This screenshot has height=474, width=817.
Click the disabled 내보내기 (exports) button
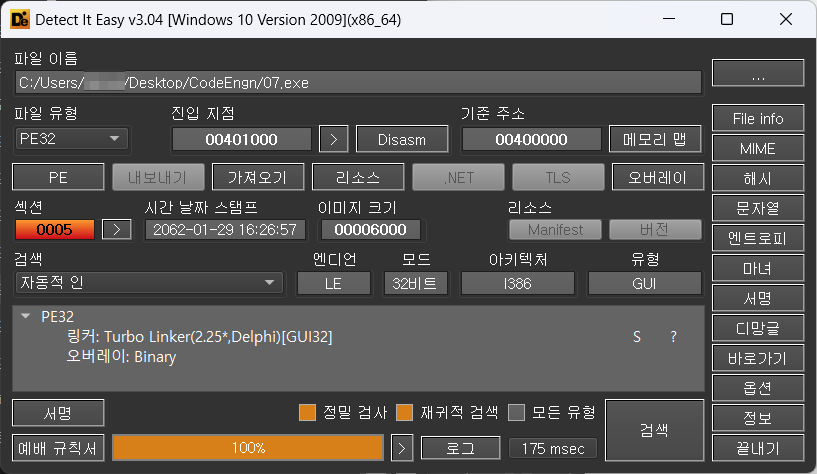[158, 178]
